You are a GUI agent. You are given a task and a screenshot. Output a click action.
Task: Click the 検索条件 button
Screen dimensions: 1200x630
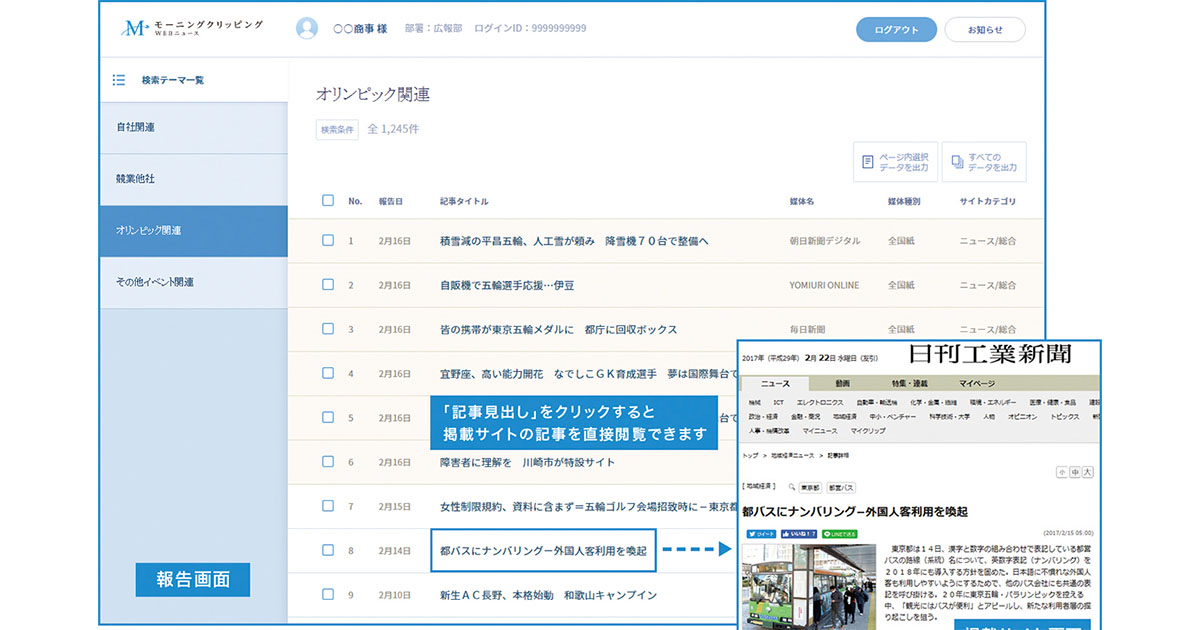pos(337,129)
